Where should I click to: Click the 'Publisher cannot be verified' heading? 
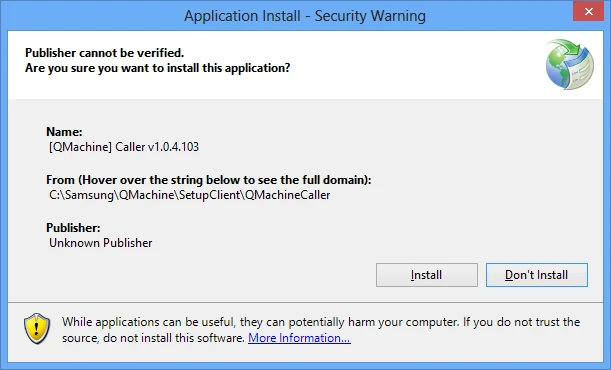click(x=104, y=53)
